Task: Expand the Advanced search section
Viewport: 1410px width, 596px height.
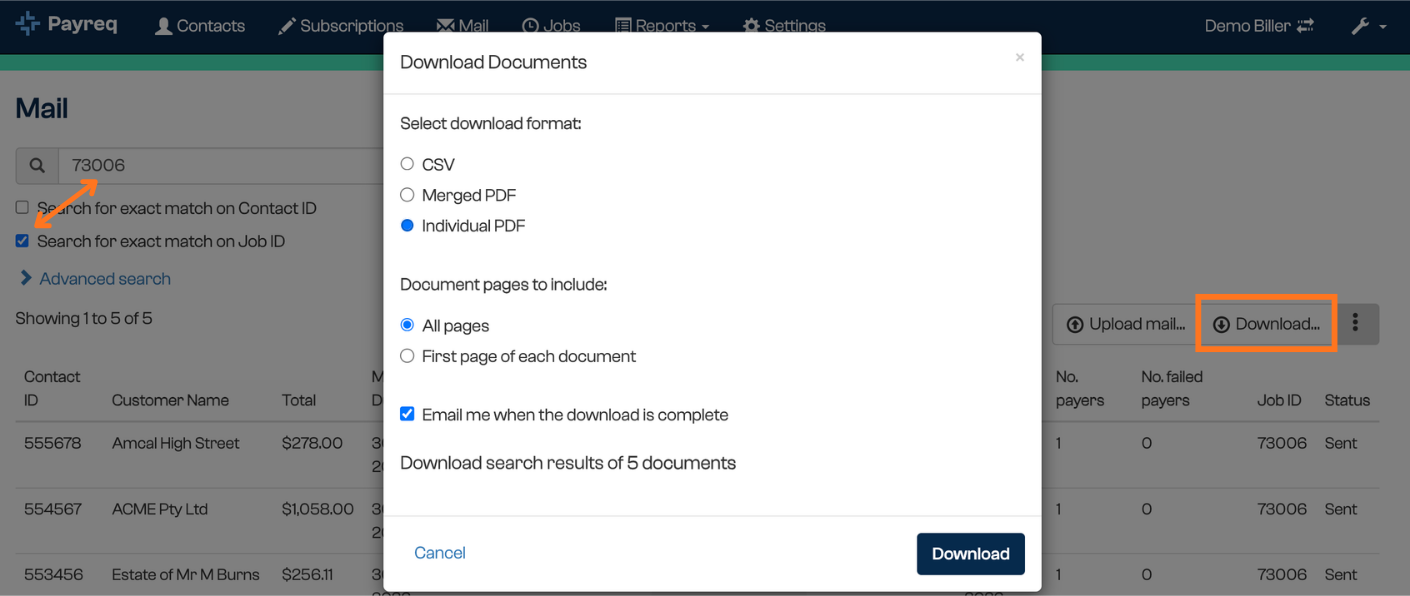Action: click(x=95, y=279)
